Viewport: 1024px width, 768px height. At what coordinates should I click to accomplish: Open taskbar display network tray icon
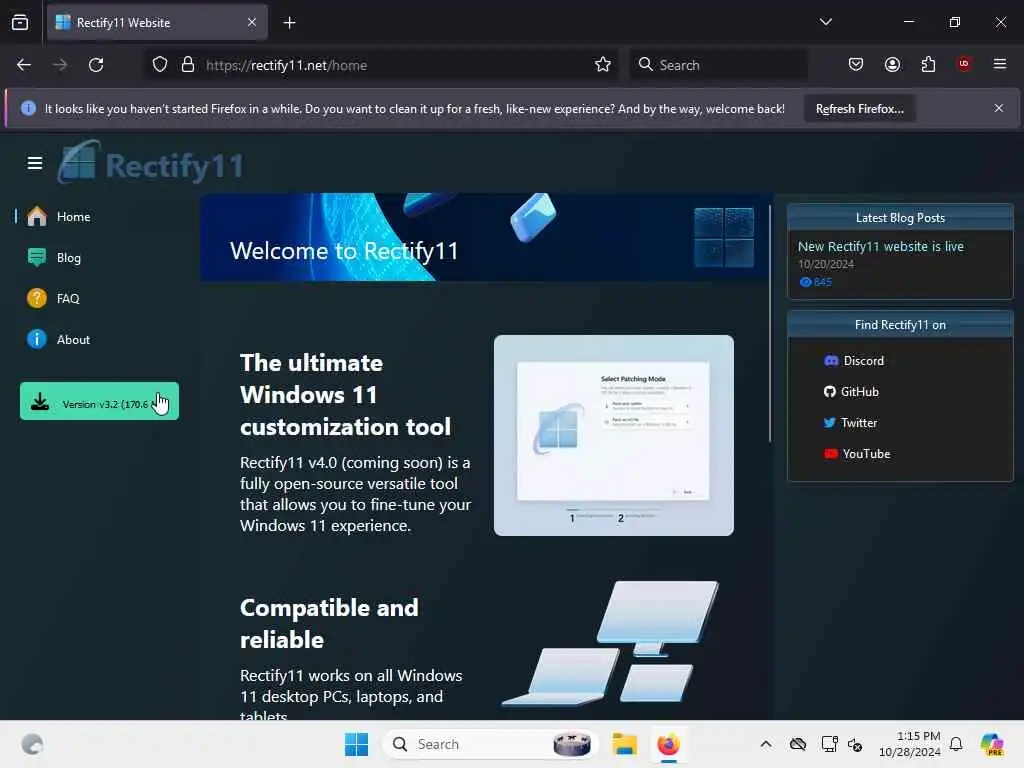point(829,744)
